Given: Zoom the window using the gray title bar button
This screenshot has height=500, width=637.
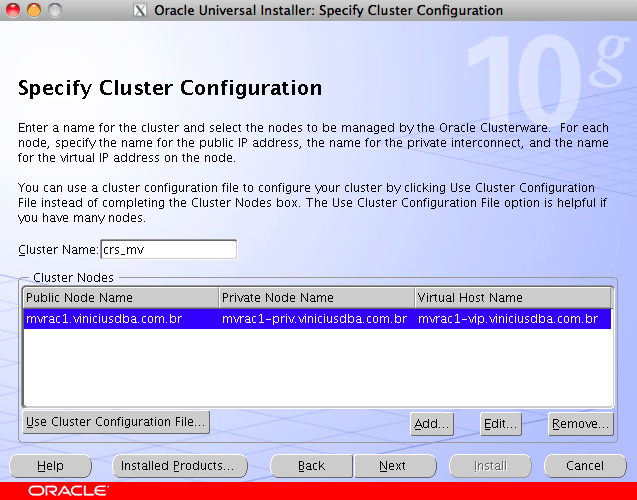Looking at the screenshot, I should (53, 11).
